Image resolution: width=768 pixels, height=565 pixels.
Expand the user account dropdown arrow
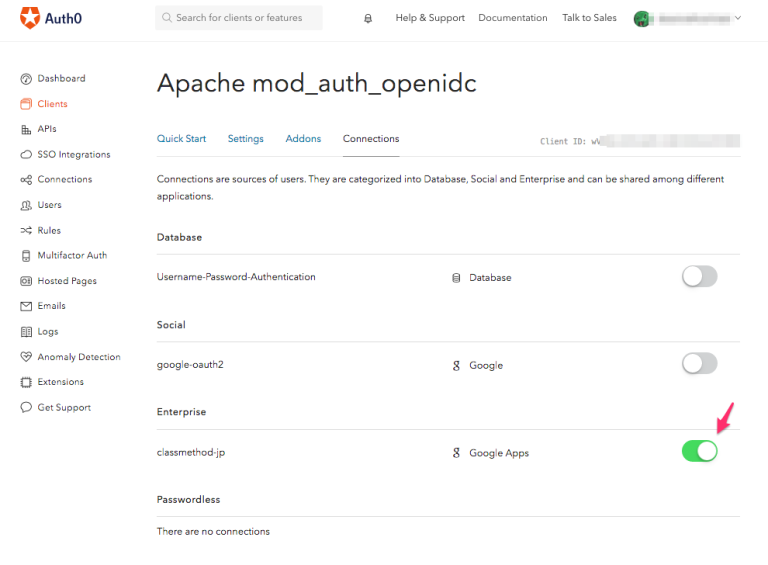[x=738, y=18]
